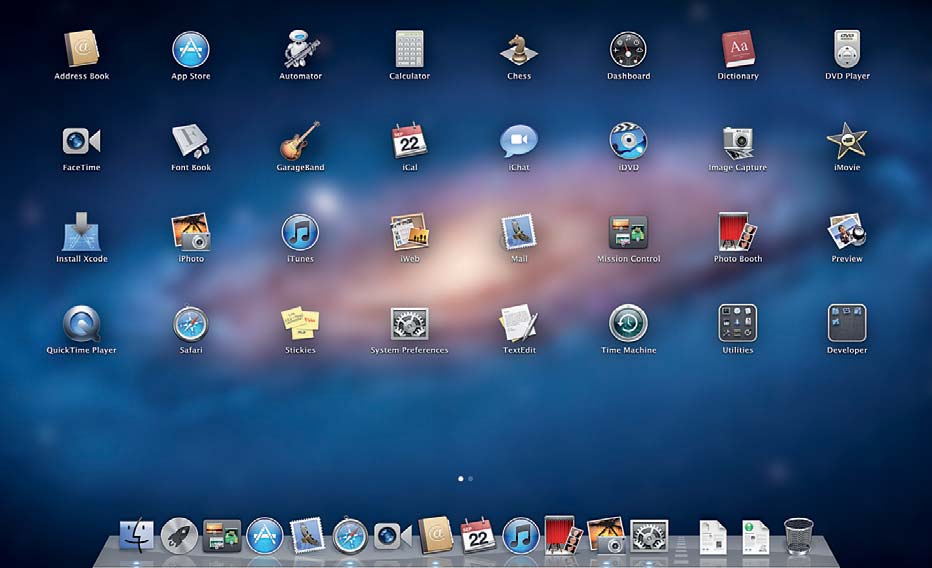Open Address Book from Launchpad grid
This screenshot has width=932, height=568.
[82, 48]
